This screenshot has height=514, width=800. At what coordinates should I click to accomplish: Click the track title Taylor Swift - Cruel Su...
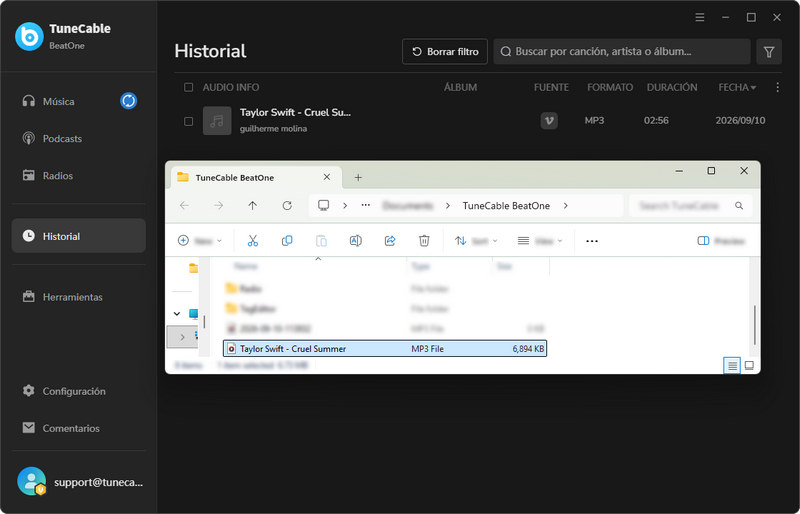[x=295, y=112]
